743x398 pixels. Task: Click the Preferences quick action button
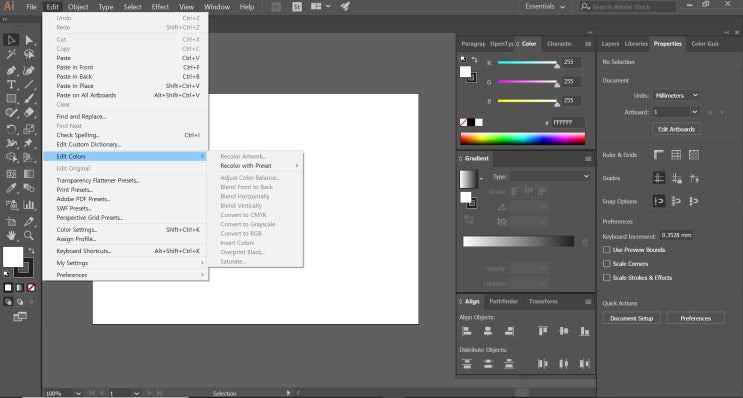point(695,318)
